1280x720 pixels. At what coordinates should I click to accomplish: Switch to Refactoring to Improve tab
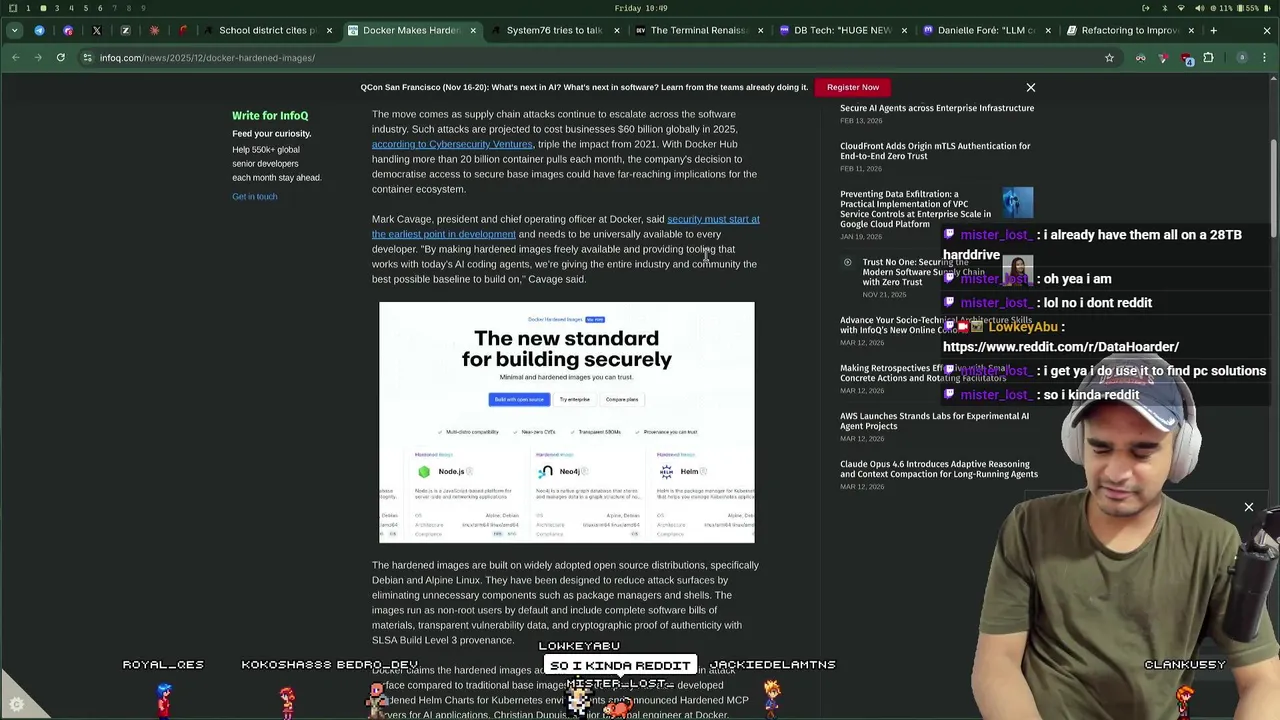1129,30
